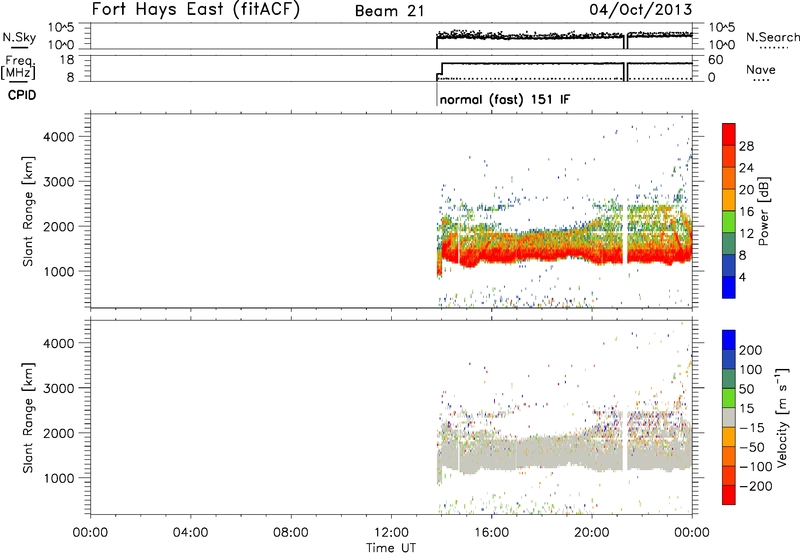Click 'normal (fast) 151 IF' text
This screenshot has height=554, width=800.
[505, 99]
